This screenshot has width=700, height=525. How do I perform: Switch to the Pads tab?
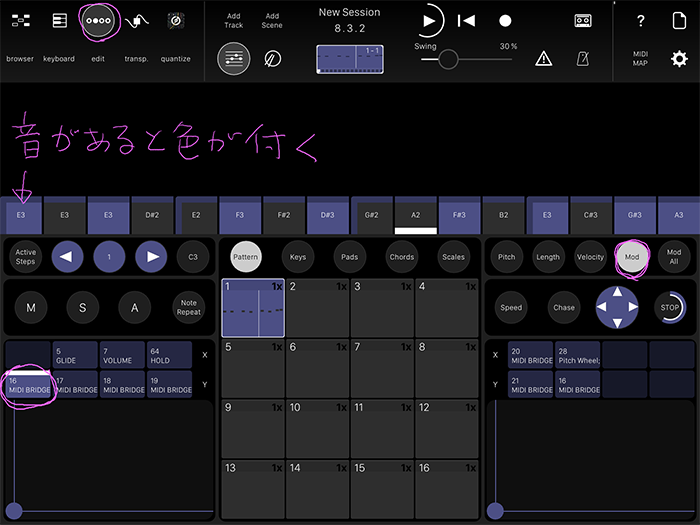350,257
